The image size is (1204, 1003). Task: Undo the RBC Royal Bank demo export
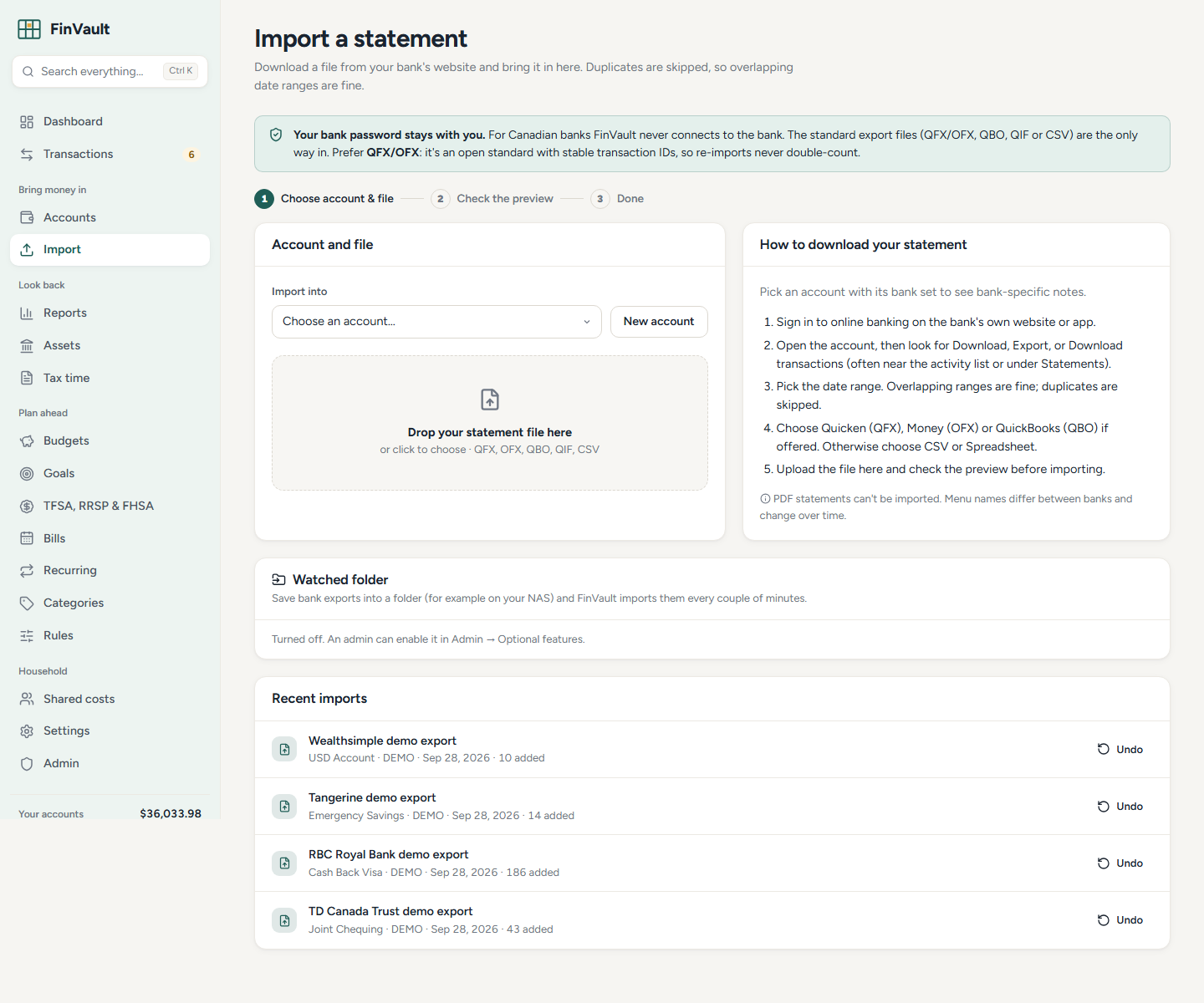(x=1120, y=863)
